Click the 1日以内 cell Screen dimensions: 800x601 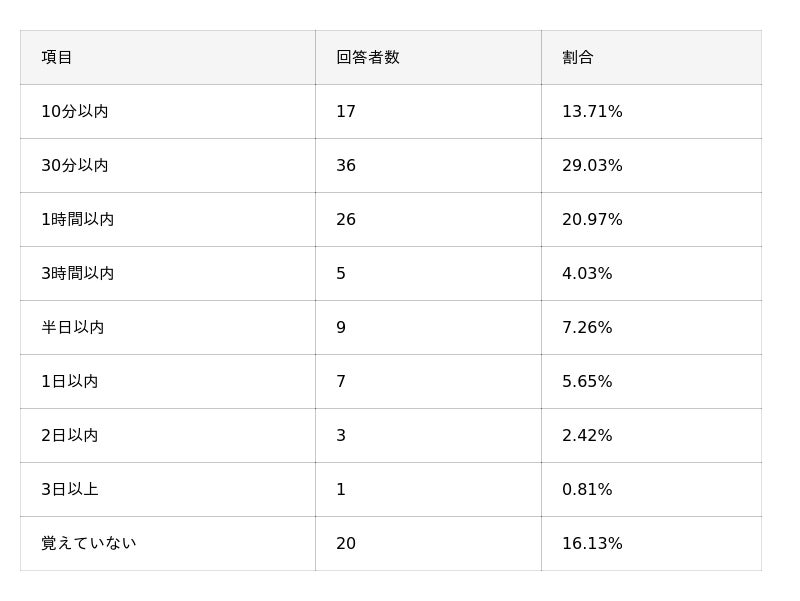(x=70, y=382)
